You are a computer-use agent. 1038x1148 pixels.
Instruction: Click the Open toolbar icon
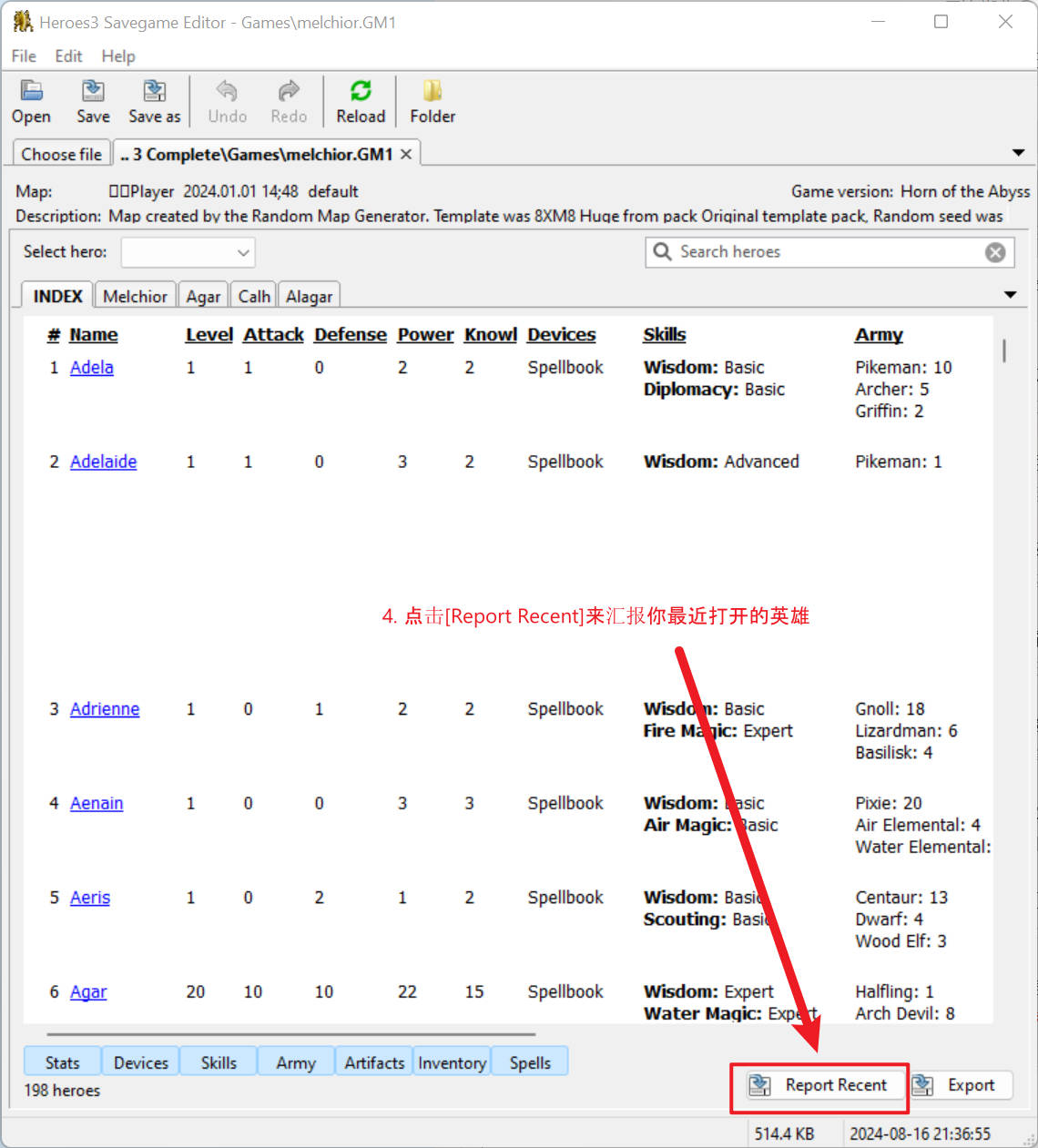(x=32, y=91)
